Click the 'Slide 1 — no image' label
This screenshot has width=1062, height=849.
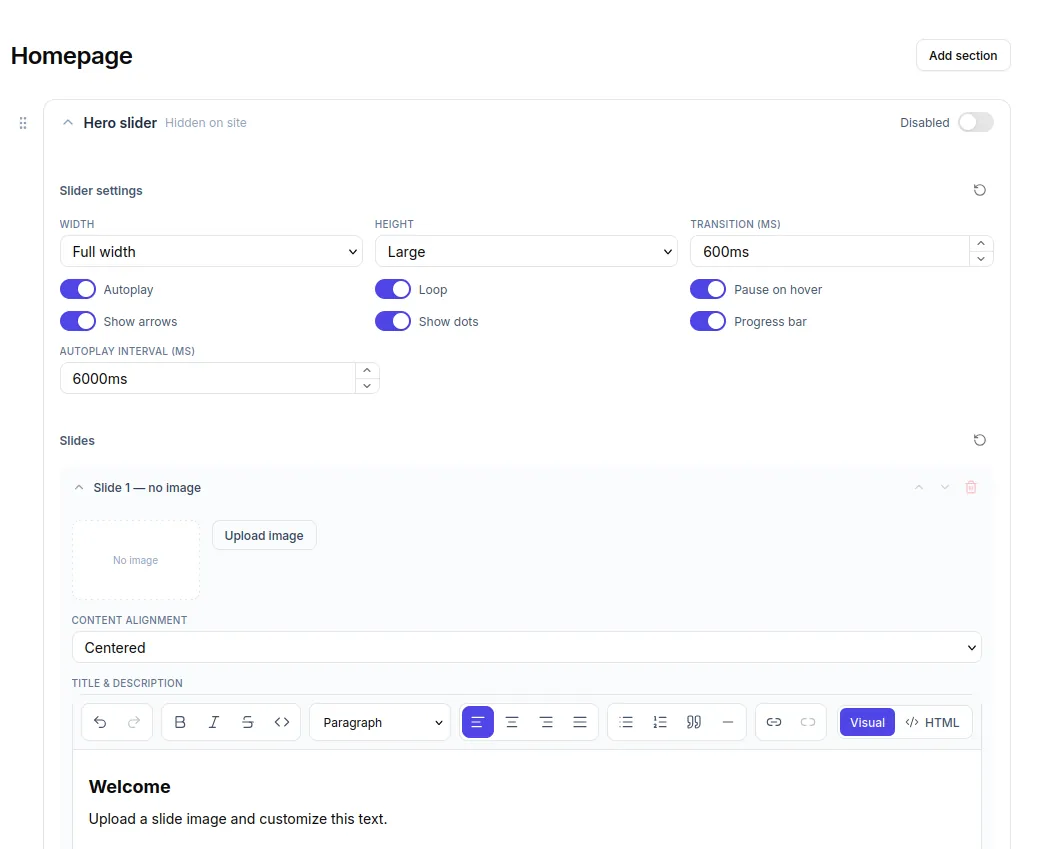[147, 487]
